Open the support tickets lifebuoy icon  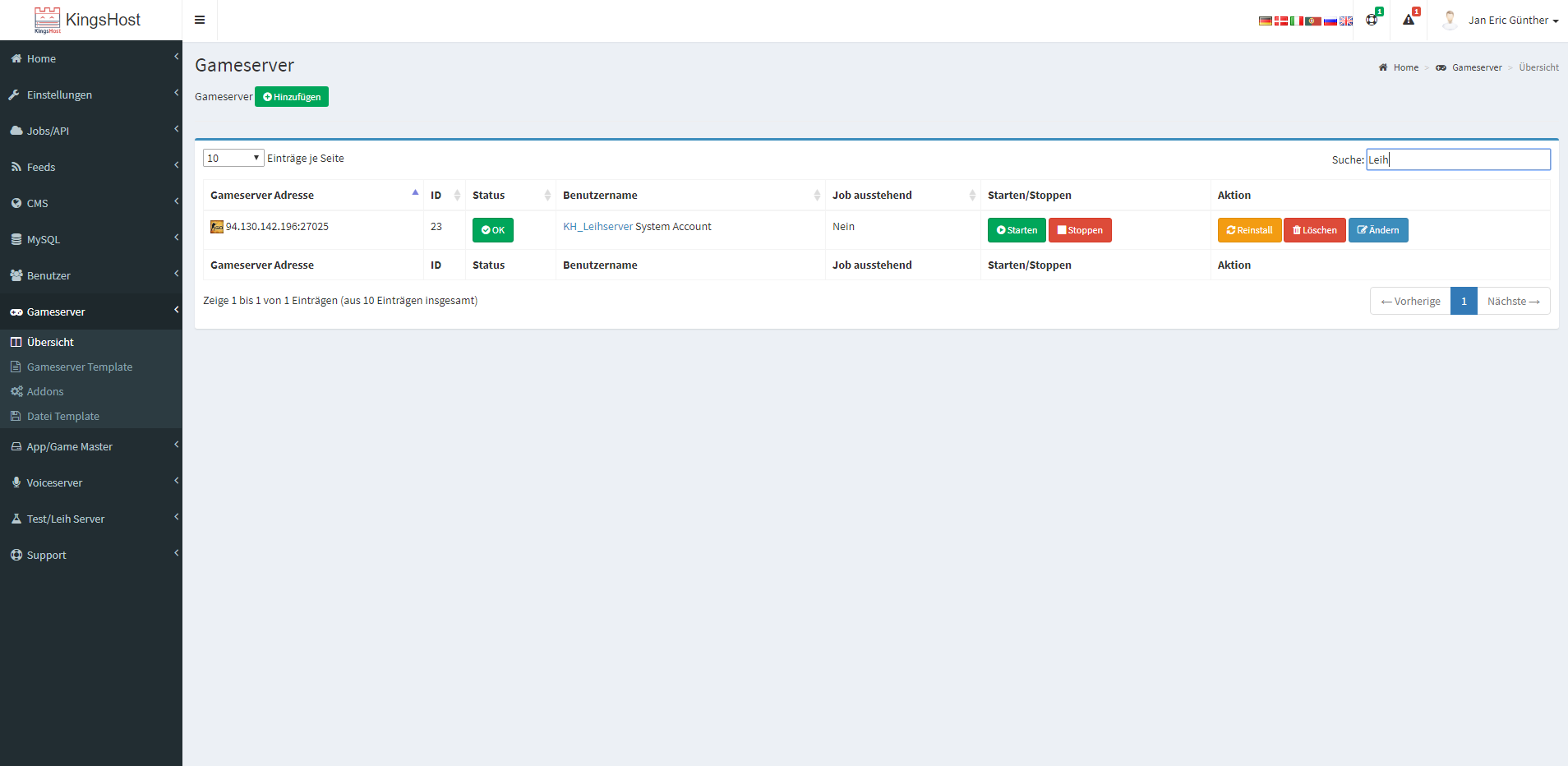click(x=1372, y=20)
